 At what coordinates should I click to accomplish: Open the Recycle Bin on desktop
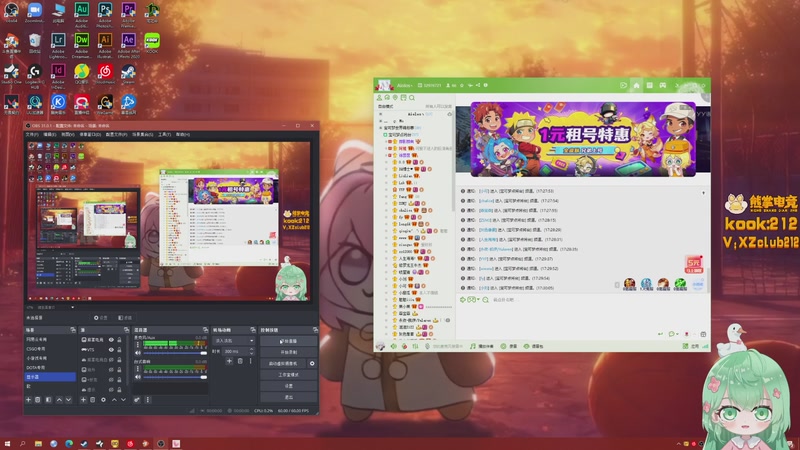(x=35, y=43)
